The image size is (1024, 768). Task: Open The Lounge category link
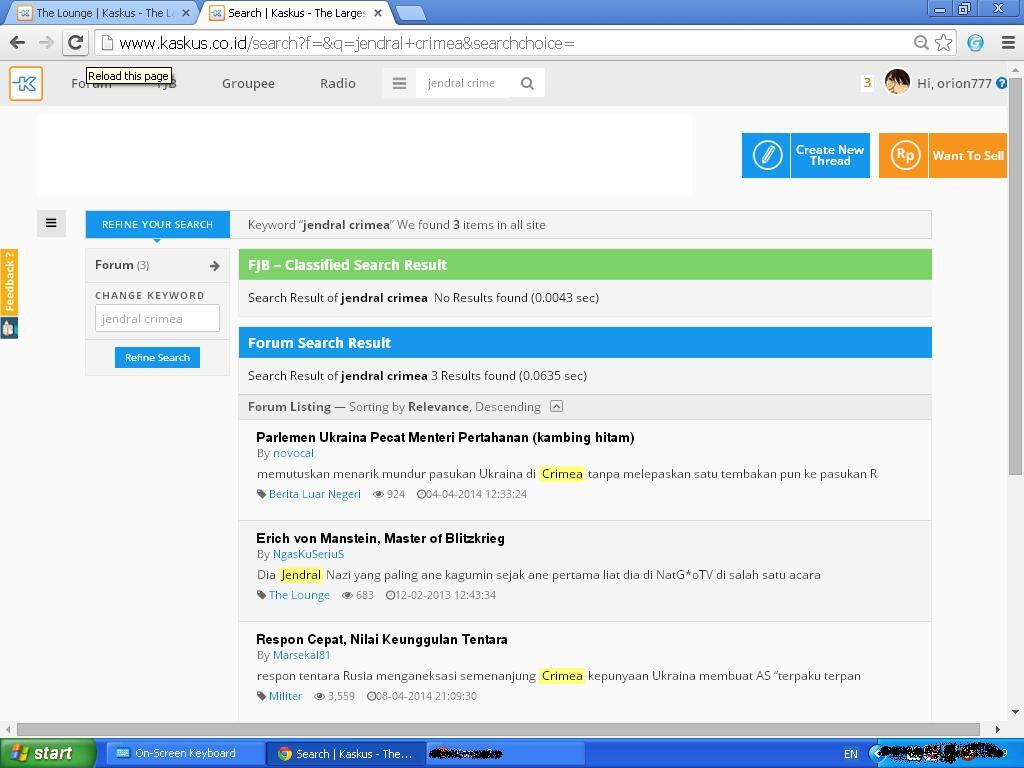pos(299,596)
